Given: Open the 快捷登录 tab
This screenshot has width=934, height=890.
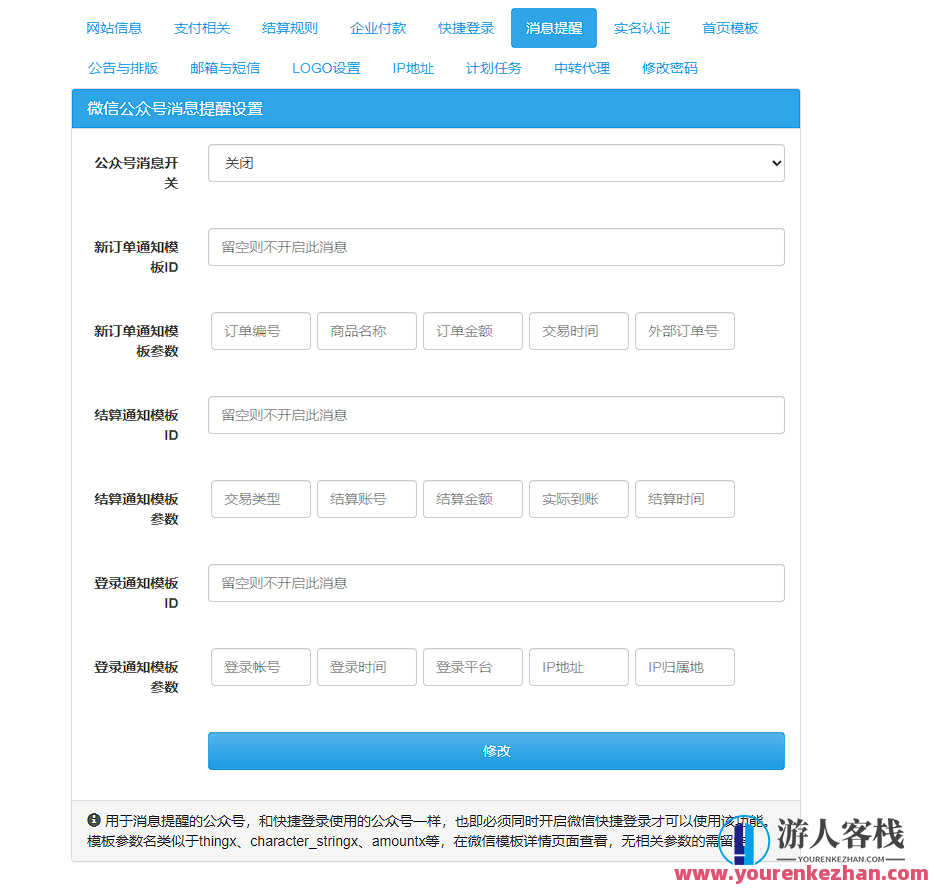Looking at the screenshot, I should 465,28.
